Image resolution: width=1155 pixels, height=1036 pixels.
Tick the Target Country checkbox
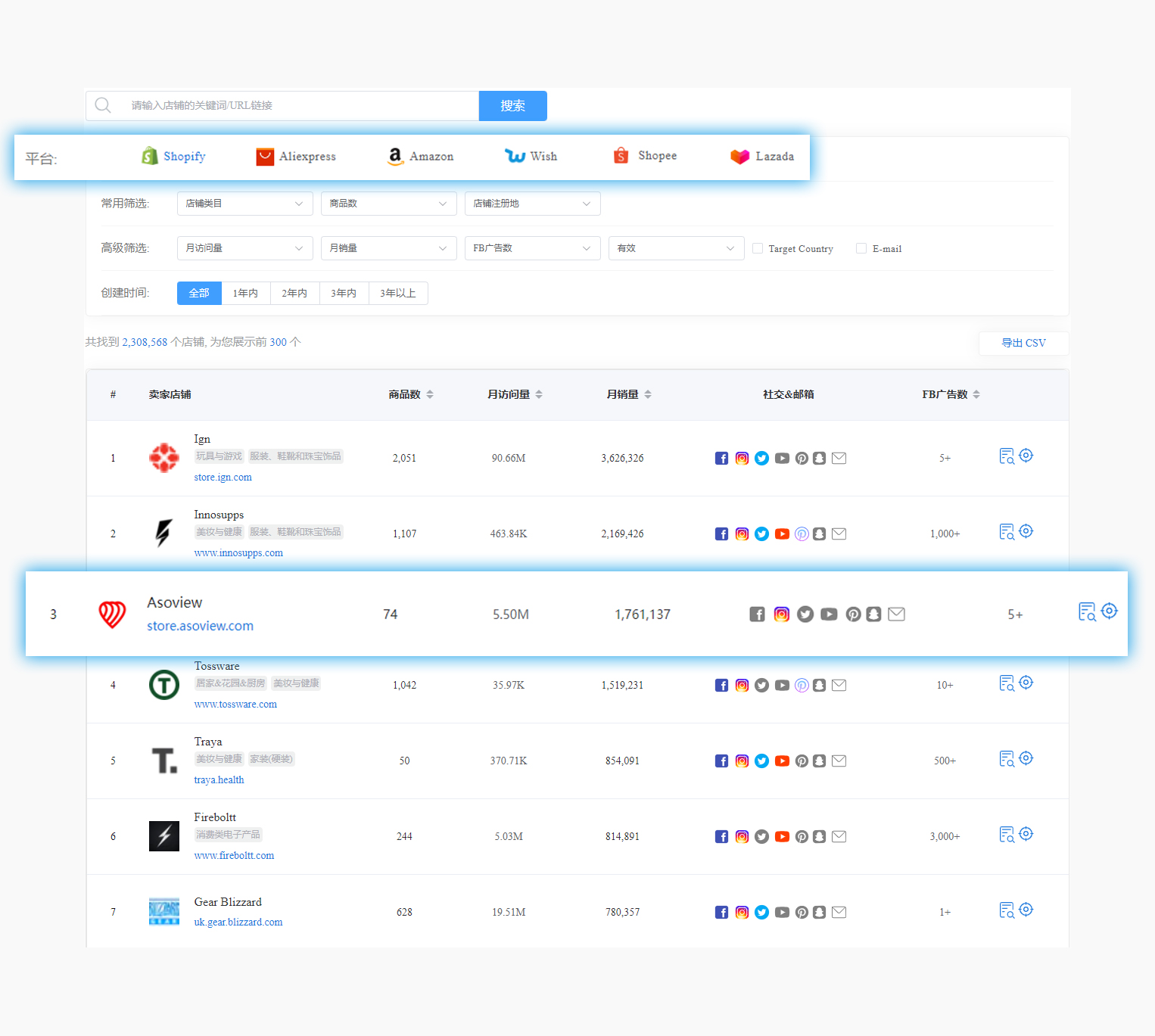coord(758,248)
